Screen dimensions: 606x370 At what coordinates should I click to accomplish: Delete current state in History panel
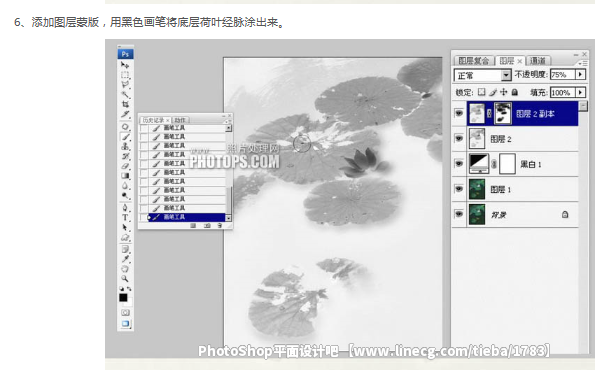(220, 225)
